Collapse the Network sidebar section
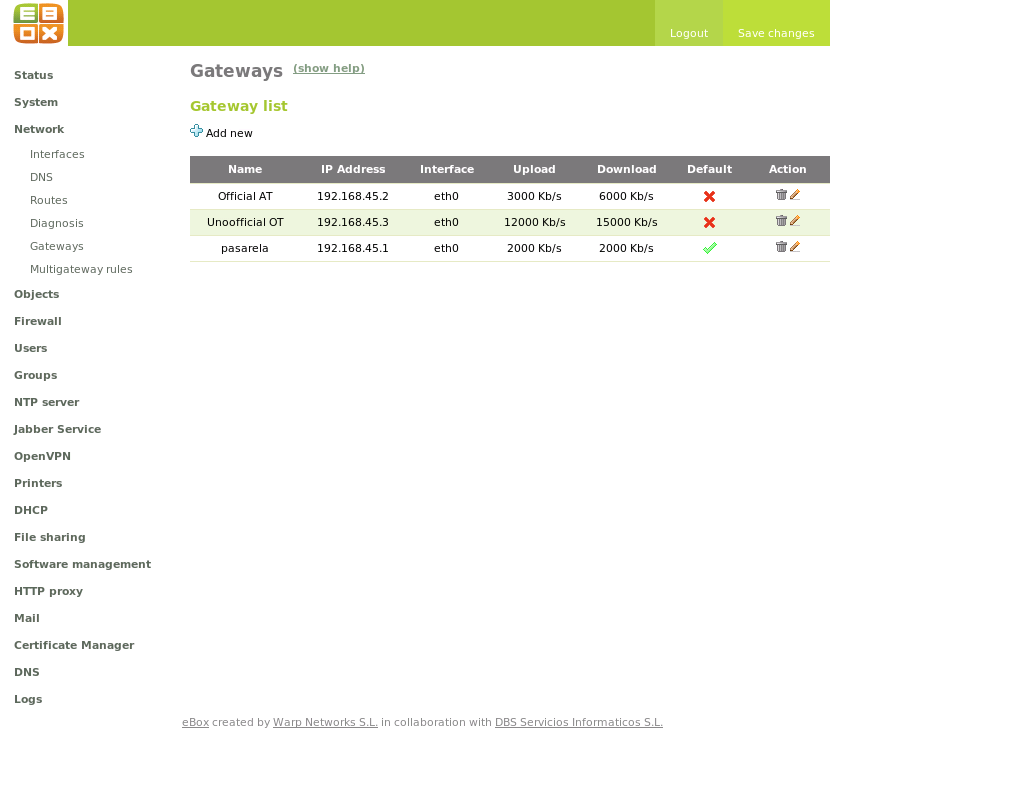Image resolution: width=1020 pixels, height=809 pixels. (x=39, y=130)
